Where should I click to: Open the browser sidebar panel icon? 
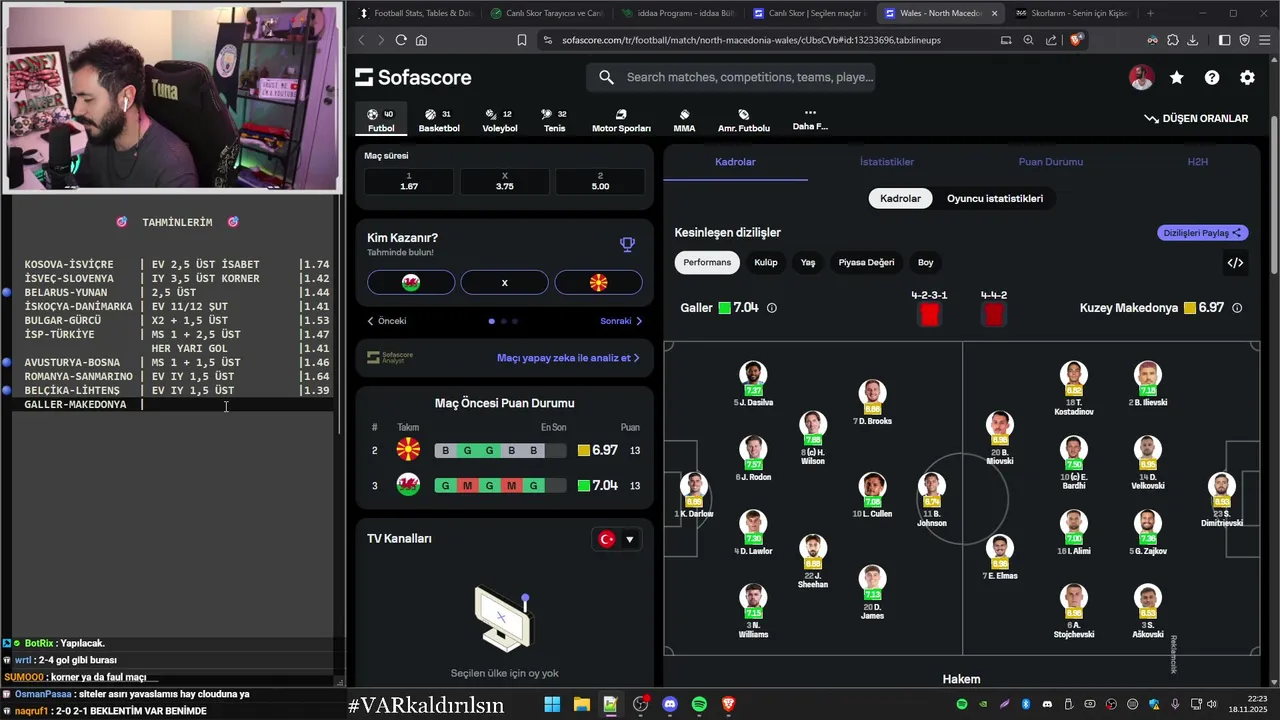pos(1224,40)
